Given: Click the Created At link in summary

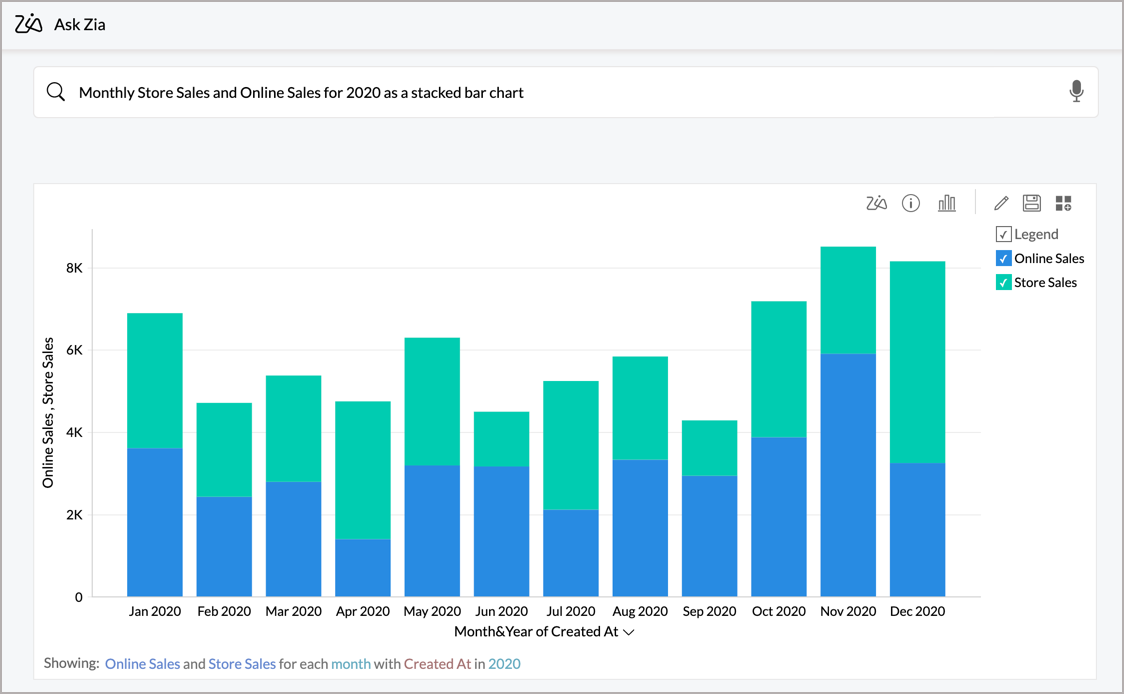Looking at the screenshot, I should coord(437,663).
